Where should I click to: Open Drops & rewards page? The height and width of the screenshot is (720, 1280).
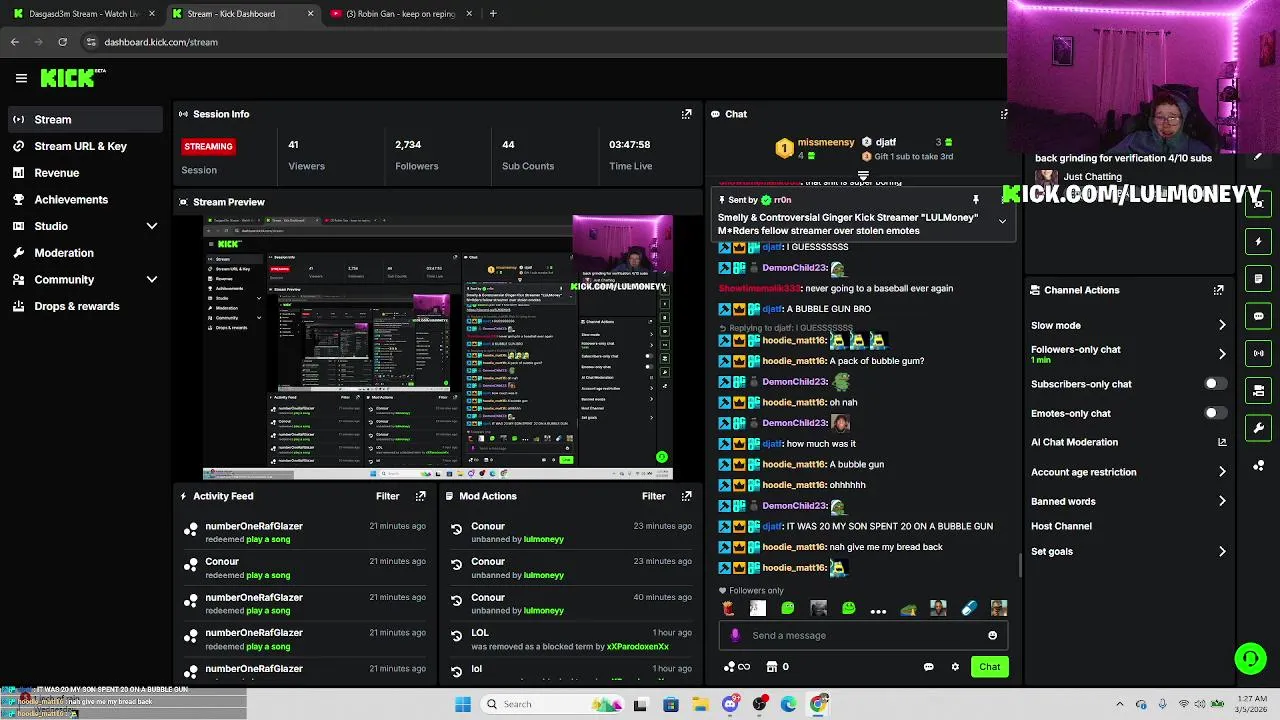[x=85, y=306]
